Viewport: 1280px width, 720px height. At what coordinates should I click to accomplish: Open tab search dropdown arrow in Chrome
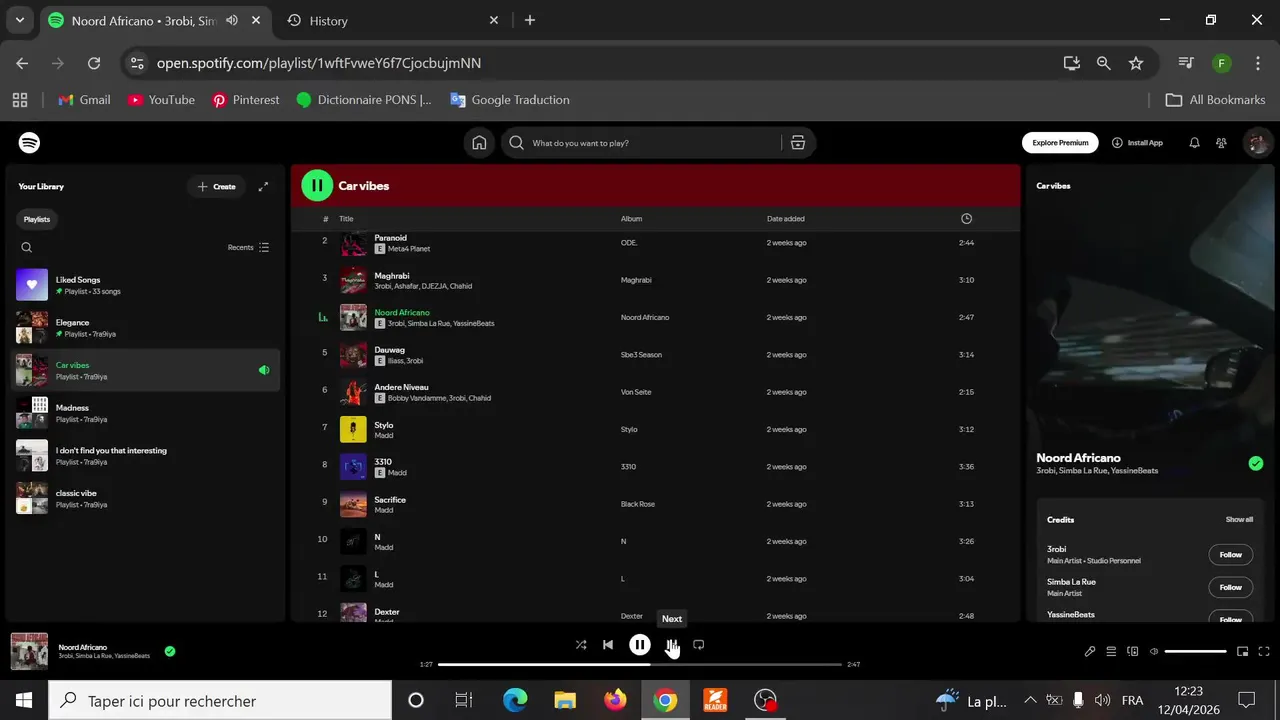(19, 20)
